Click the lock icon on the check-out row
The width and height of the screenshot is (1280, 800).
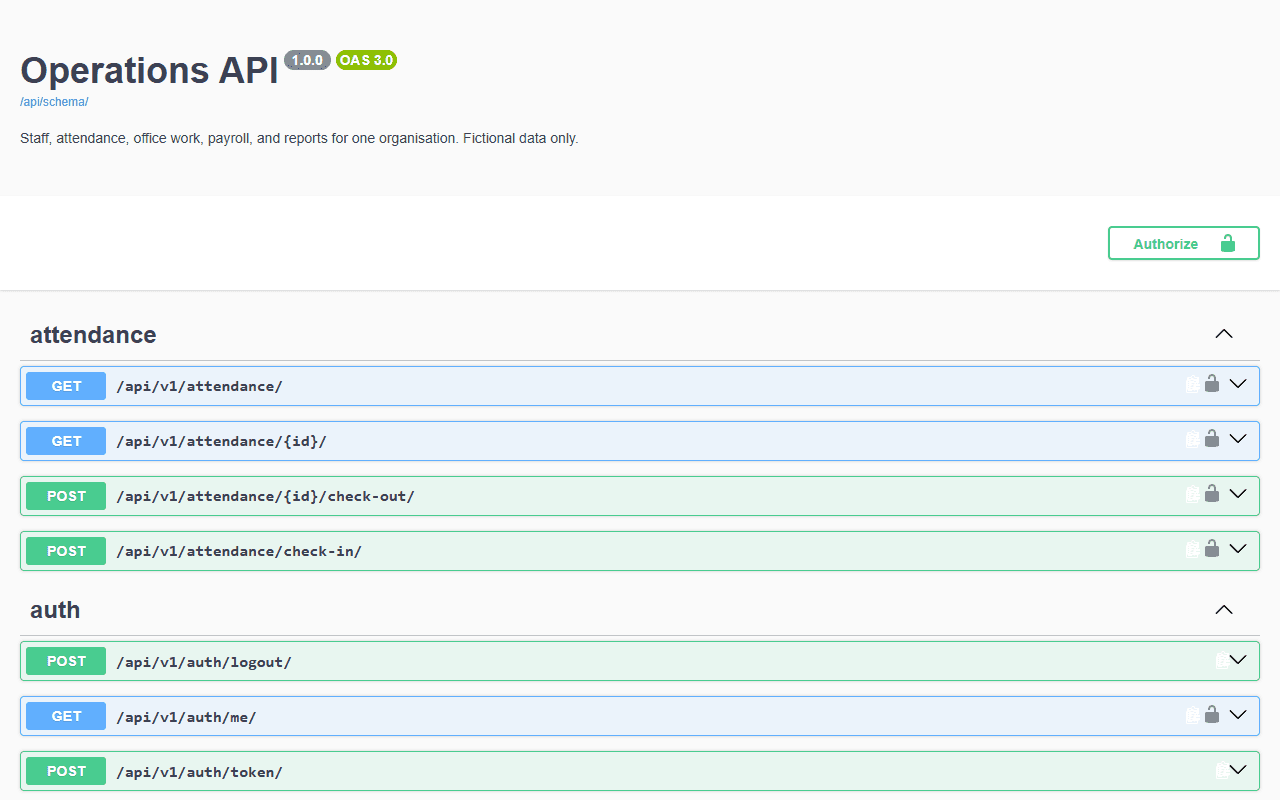pos(1212,493)
